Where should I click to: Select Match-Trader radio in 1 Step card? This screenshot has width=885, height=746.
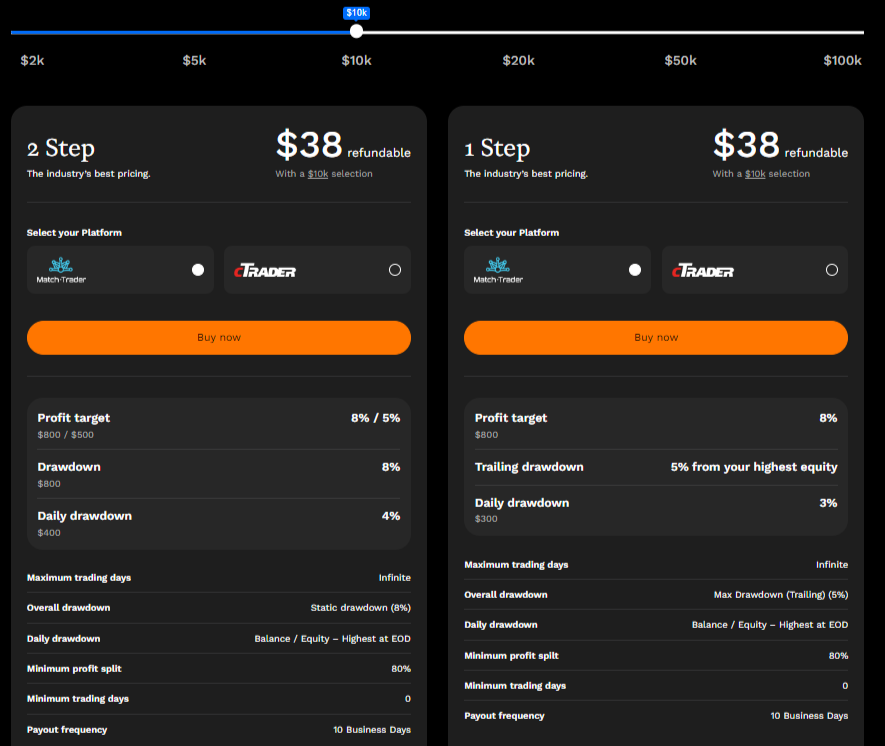[634, 270]
